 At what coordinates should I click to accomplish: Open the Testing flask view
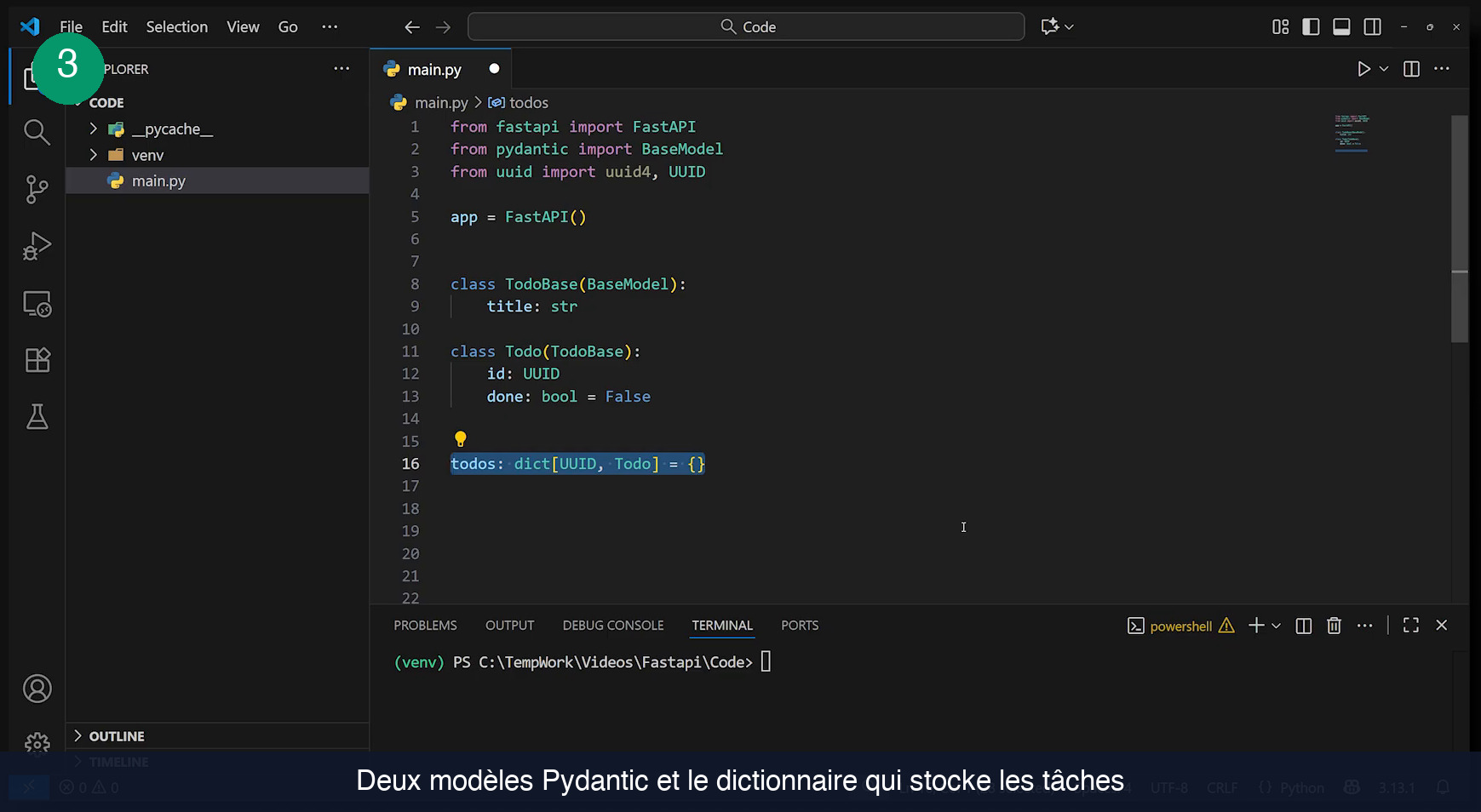click(37, 416)
